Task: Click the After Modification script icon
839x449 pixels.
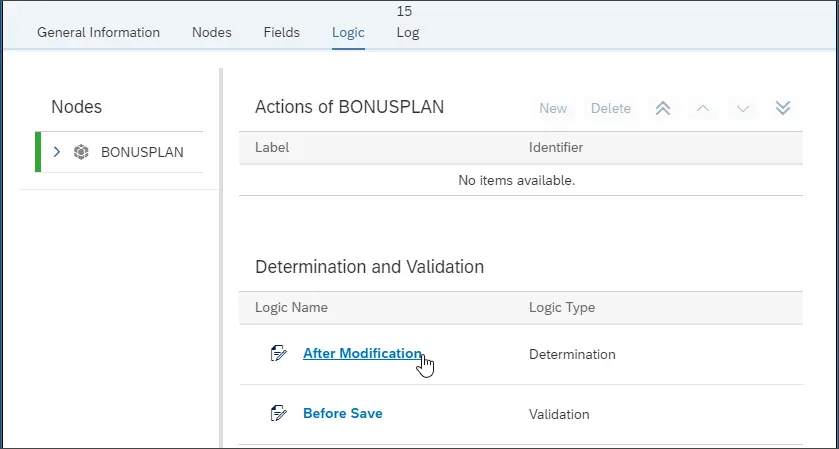Action: coord(279,353)
